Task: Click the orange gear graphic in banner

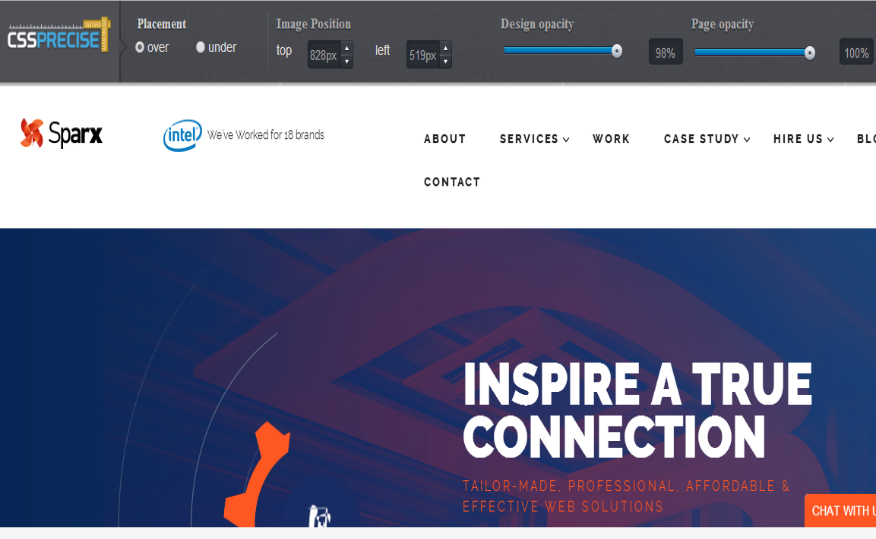Action: [256, 475]
